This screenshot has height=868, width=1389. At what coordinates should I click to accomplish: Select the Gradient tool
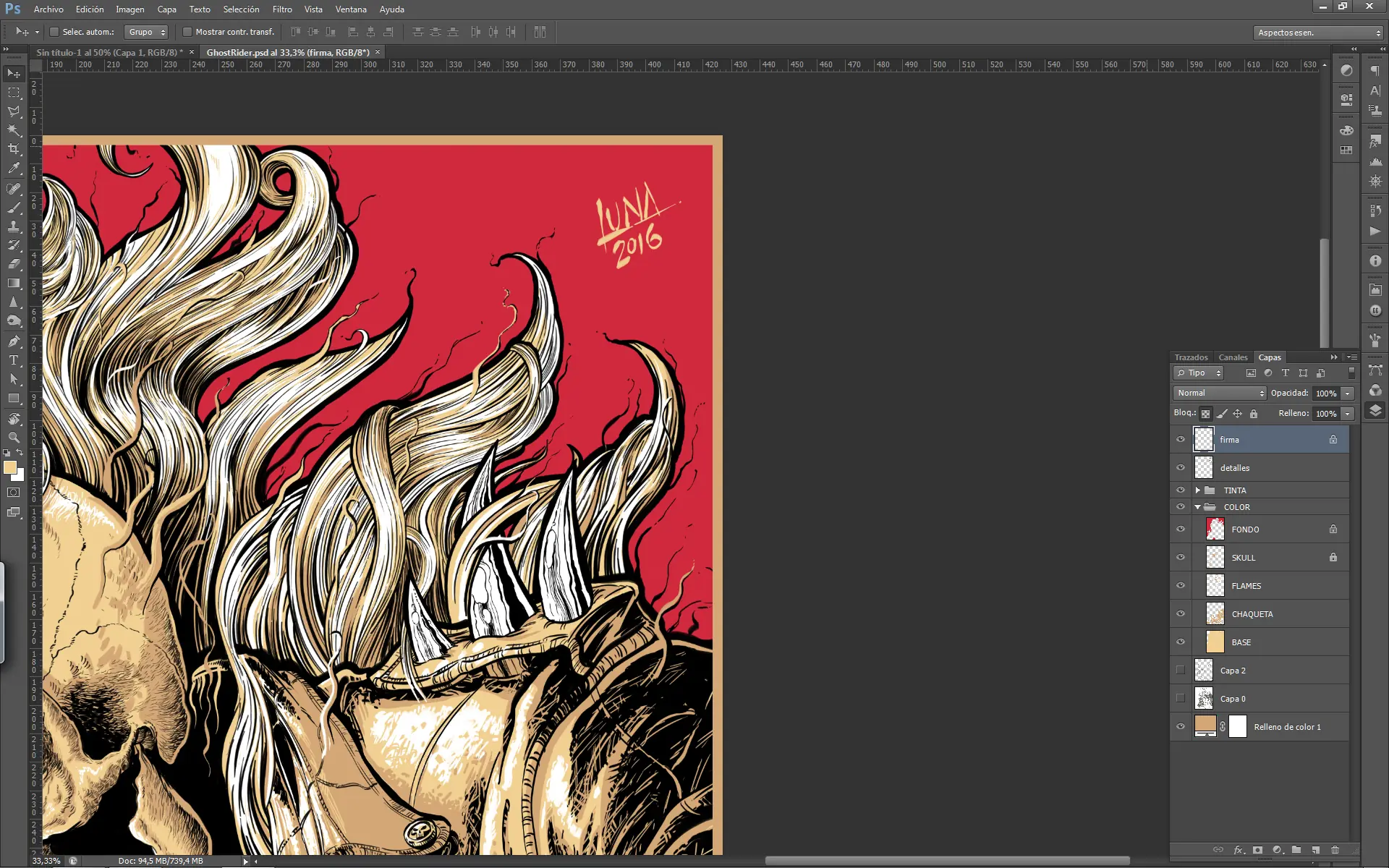point(14,283)
